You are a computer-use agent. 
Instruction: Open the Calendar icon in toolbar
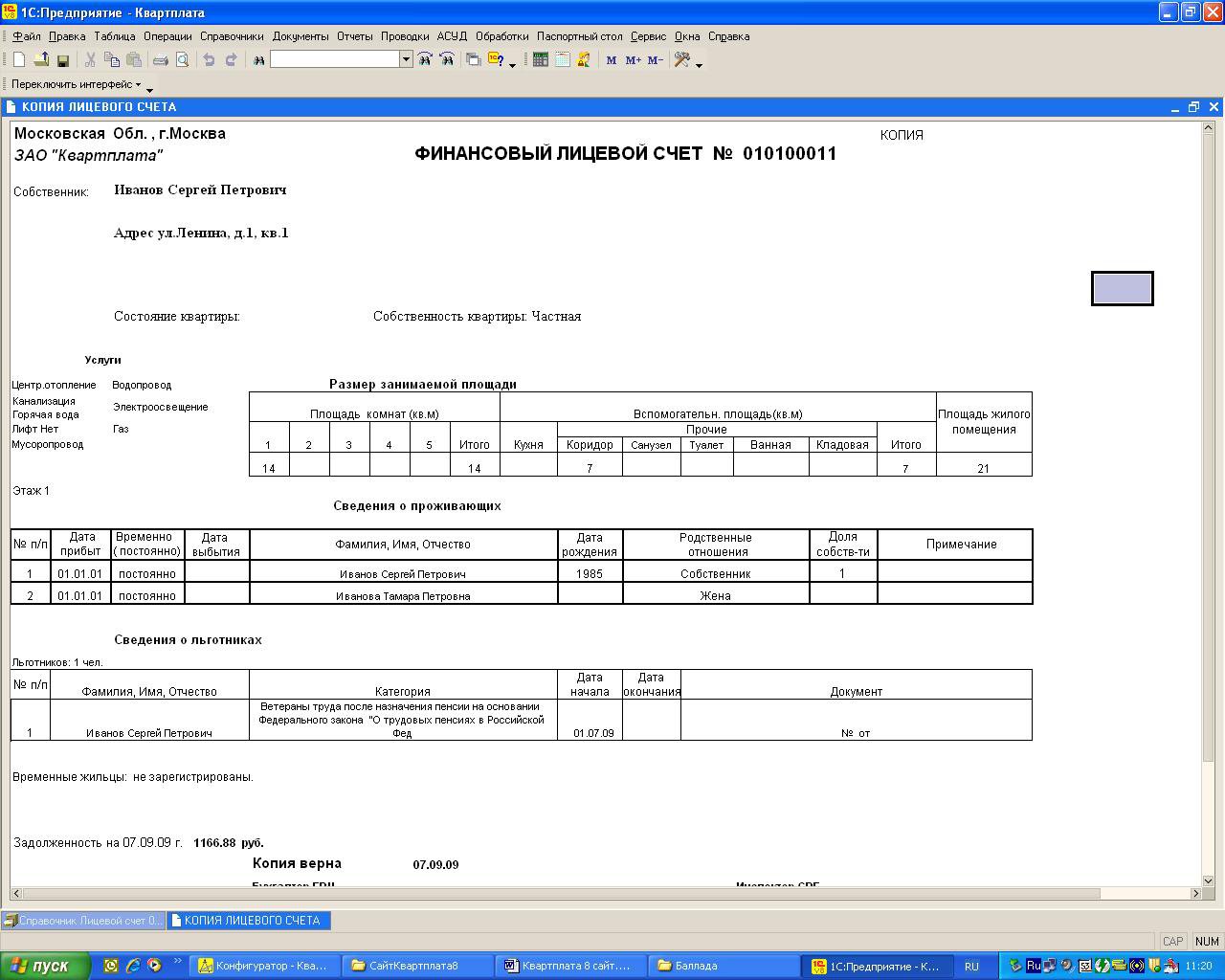[x=563, y=60]
